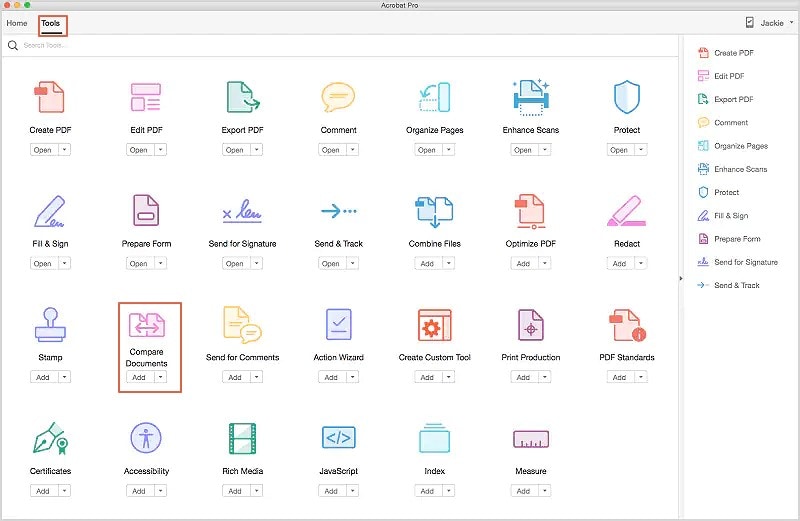The image size is (800, 521).
Task: Expand the dropdown arrow under Redact
Action: coord(641,264)
